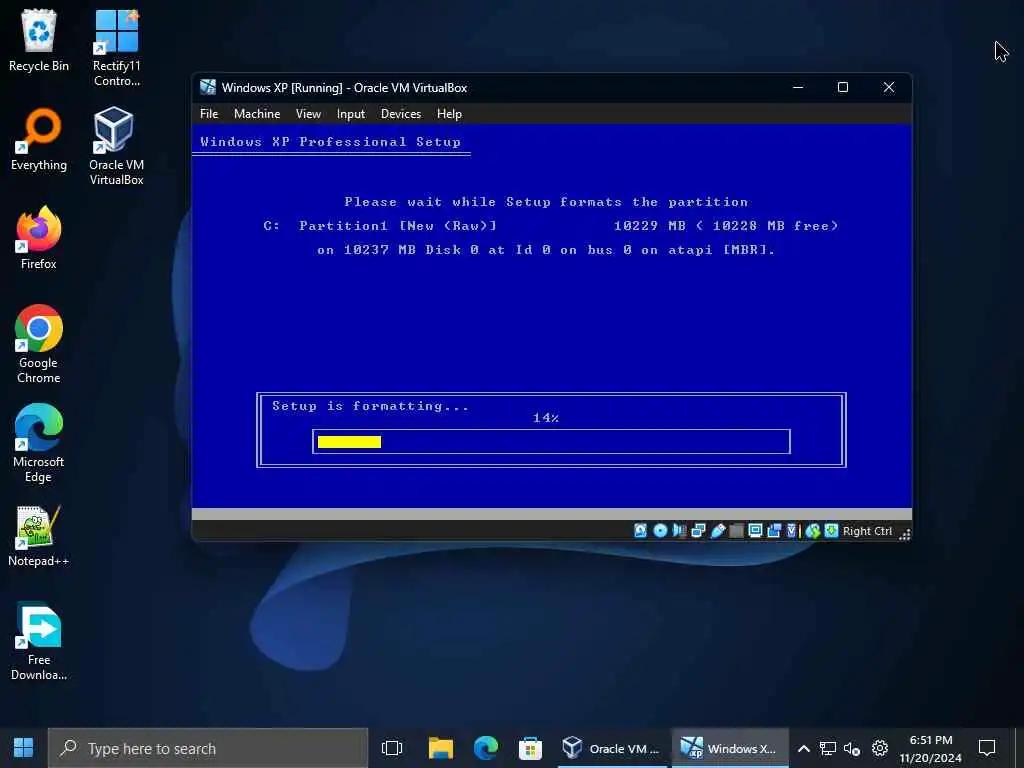Expand the system tray hidden icons chevron
This screenshot has width=1024, height=768.
point(804,748)
